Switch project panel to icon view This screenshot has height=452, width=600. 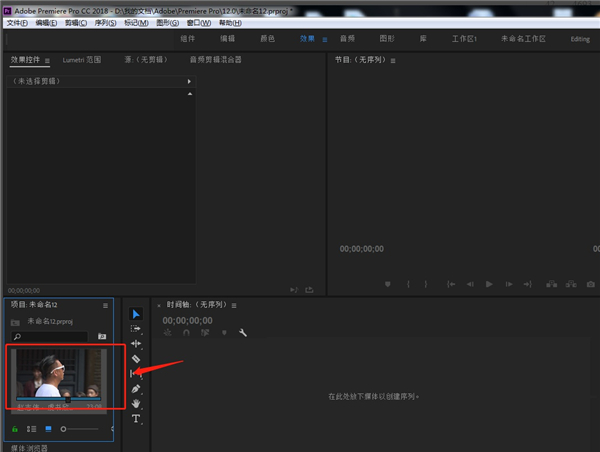(47, 428)
